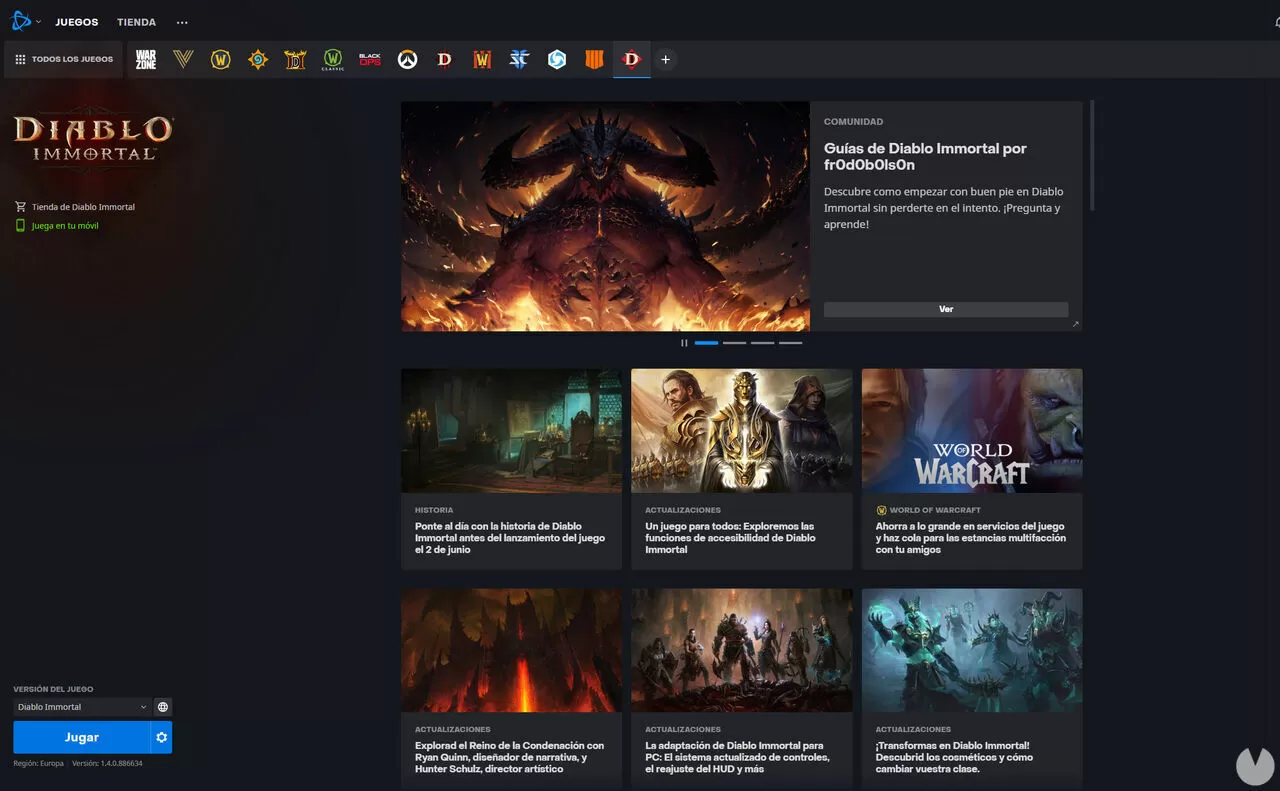
Task: Select the Diablo II Resurrected icon
Action: (x=295, y=60)
